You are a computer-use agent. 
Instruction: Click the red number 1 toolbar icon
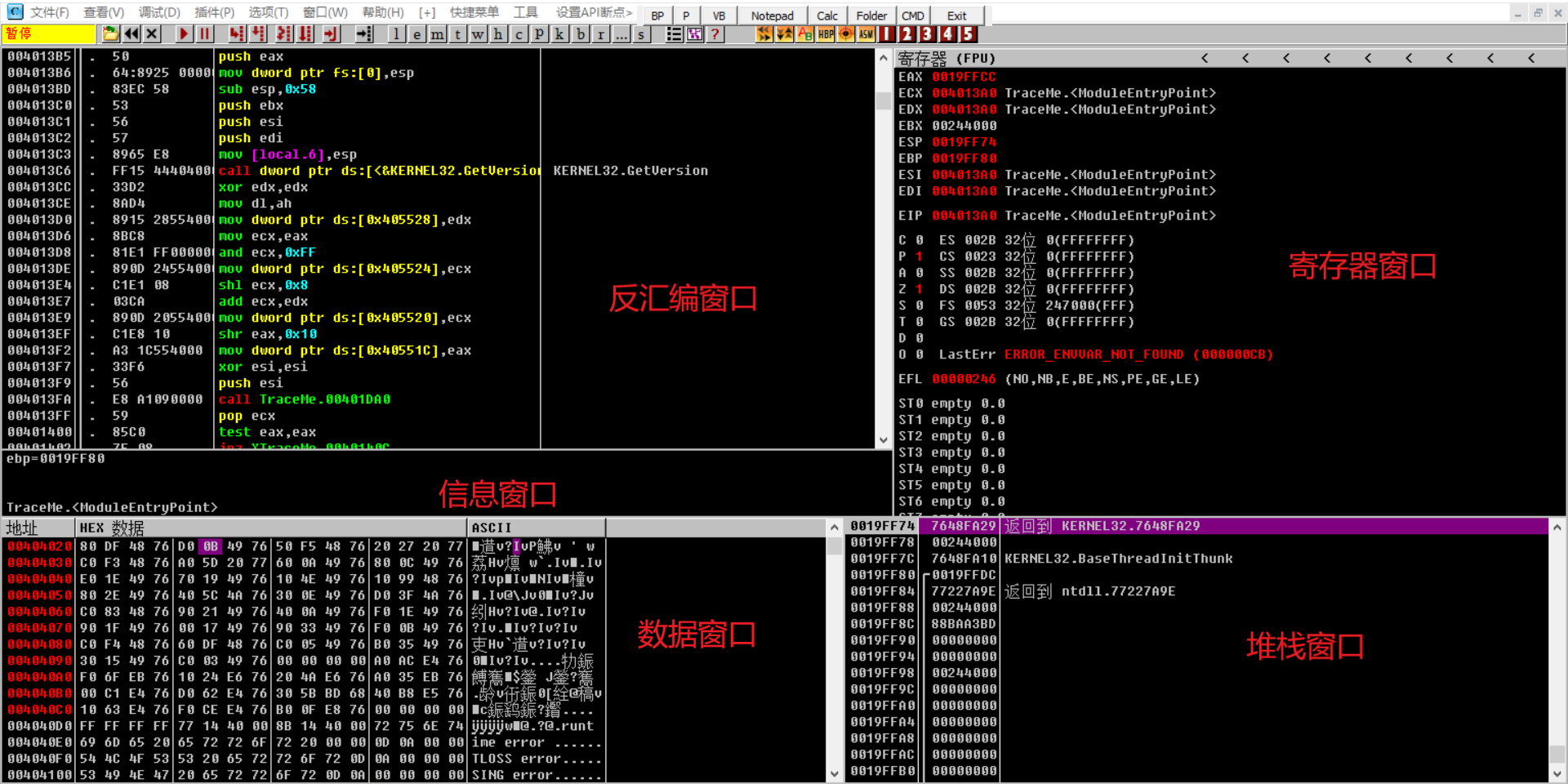pos(887,33)
